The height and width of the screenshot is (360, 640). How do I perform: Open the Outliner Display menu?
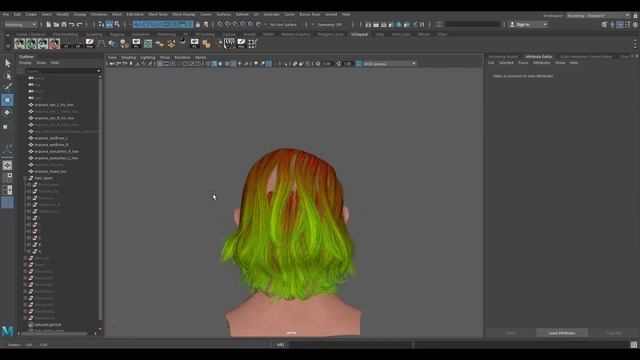coord(25,63)
